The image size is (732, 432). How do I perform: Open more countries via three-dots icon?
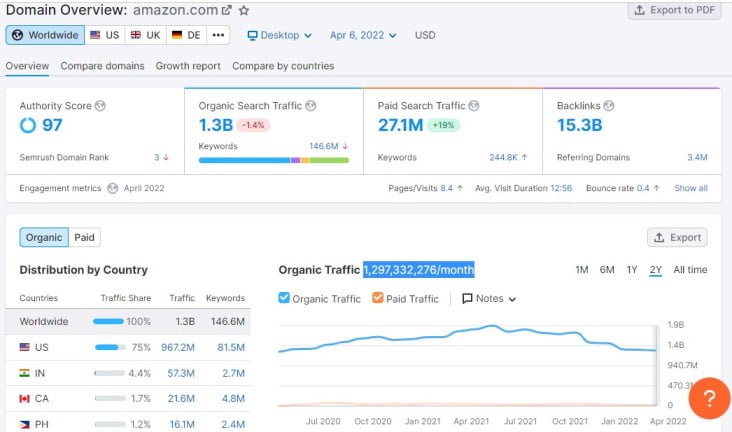[x=218, y=35]
